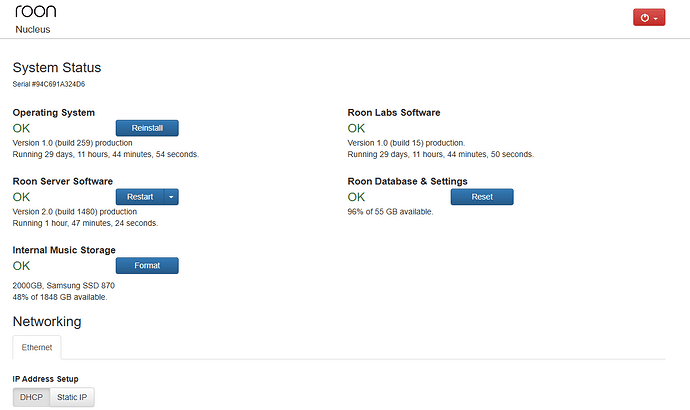This screenshot has width=690, height=410.
Task: Open the red power menu button
Action: click(649, 18)
